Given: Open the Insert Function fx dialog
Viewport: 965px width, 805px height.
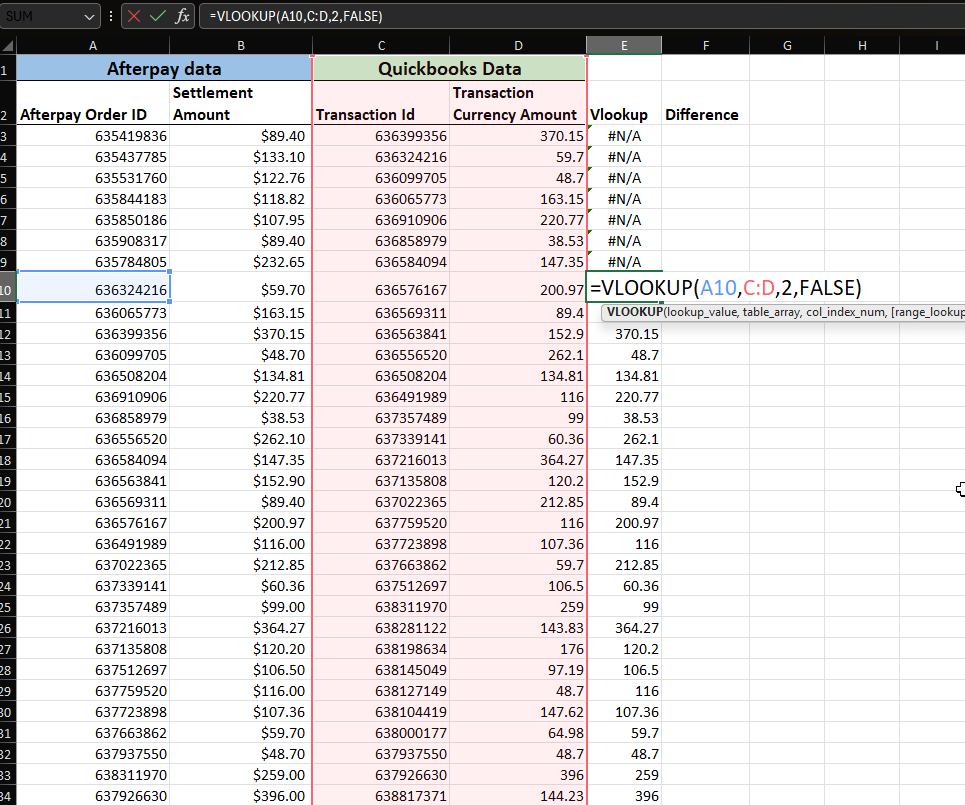Looking at the screenshot, I should click(181, 16).
